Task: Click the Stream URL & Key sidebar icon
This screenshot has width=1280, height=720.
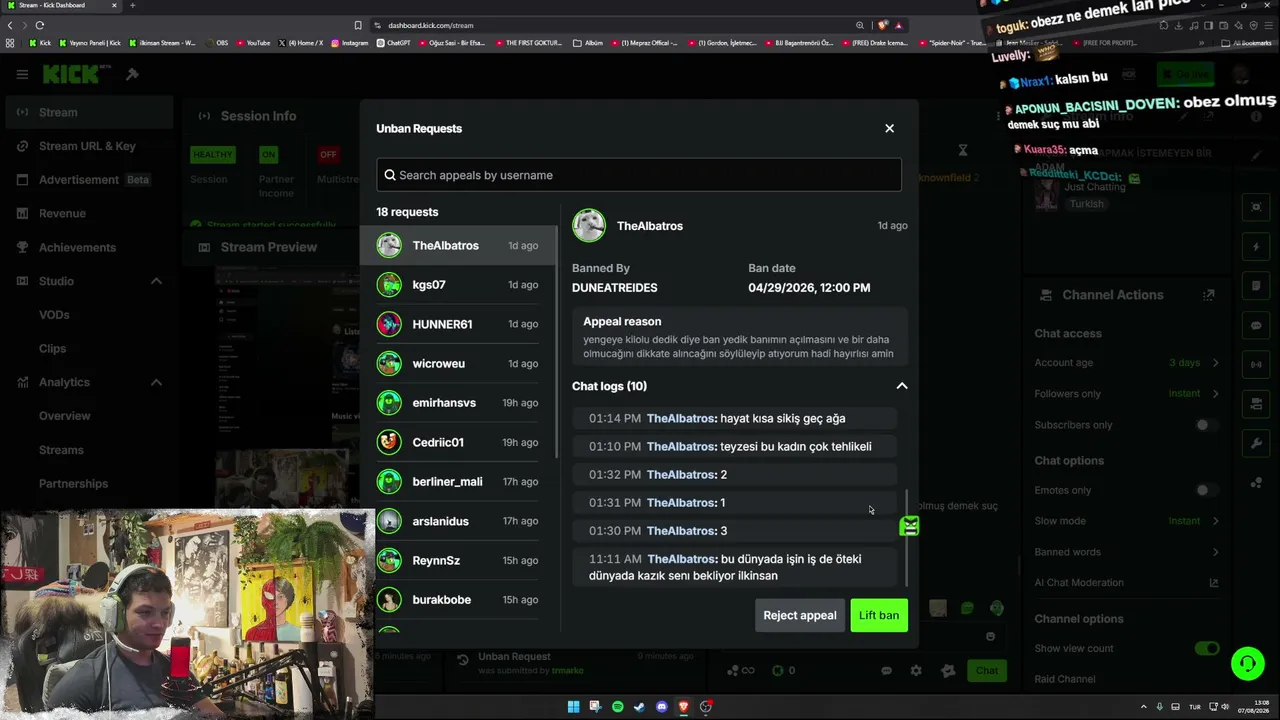Action: (22, 146)
